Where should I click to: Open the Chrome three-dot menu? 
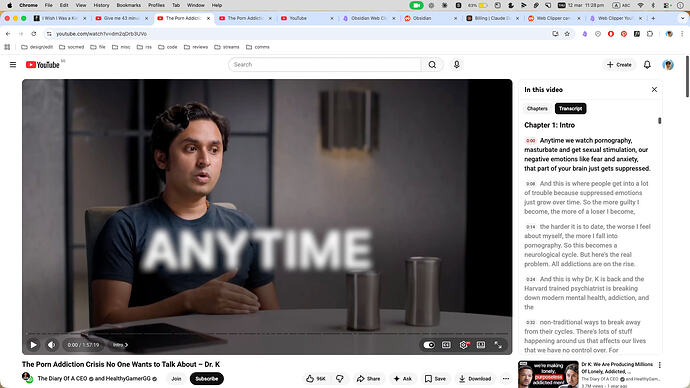click(x=682, y=34)
